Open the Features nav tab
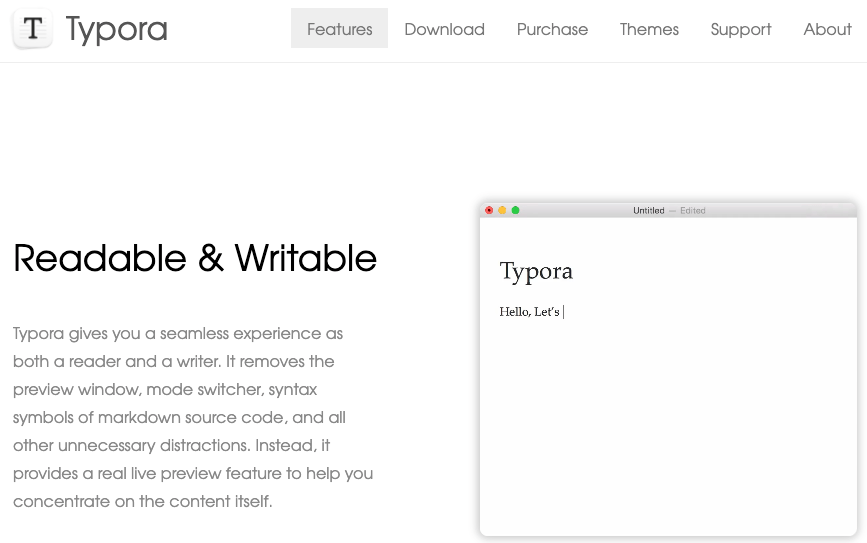Viewport: 867px width, 543px height. click(x=339, y=29)
